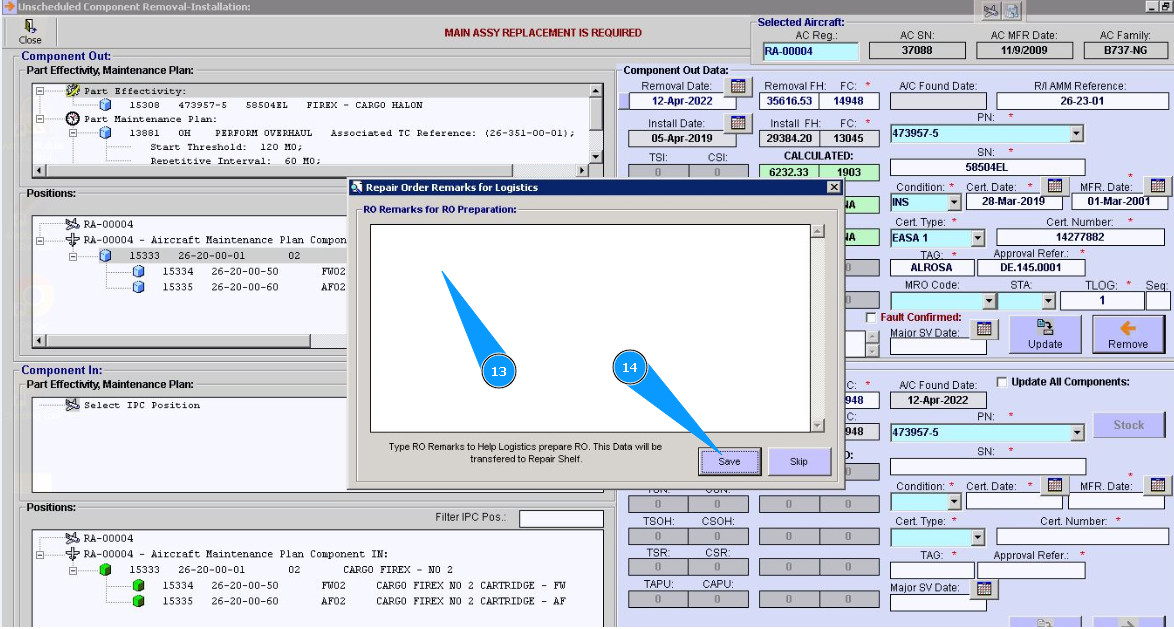Image resolution: width=1174 pixels, height=629 pixels.
Task: Collapse the Part Effectivity tree node
Action: (x=40, y=91)
